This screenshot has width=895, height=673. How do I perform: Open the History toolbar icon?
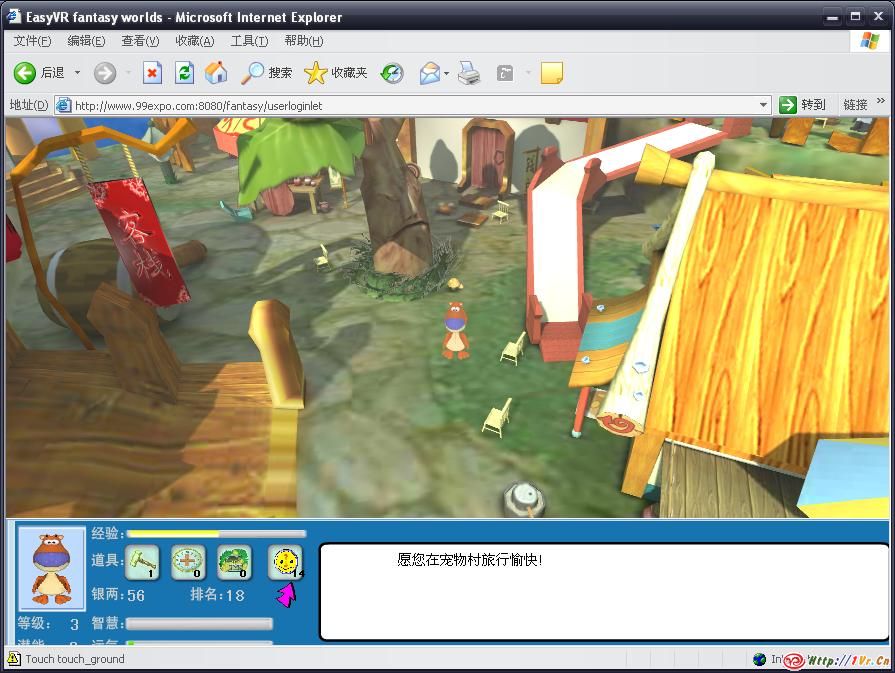tap(392, 73)
